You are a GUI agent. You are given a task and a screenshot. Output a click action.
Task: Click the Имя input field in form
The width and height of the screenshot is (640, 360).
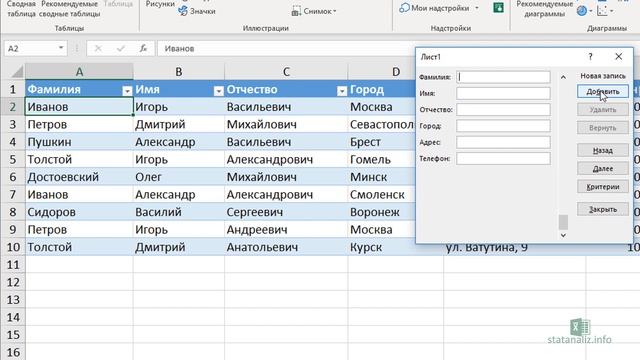click(x=503, y=93)
